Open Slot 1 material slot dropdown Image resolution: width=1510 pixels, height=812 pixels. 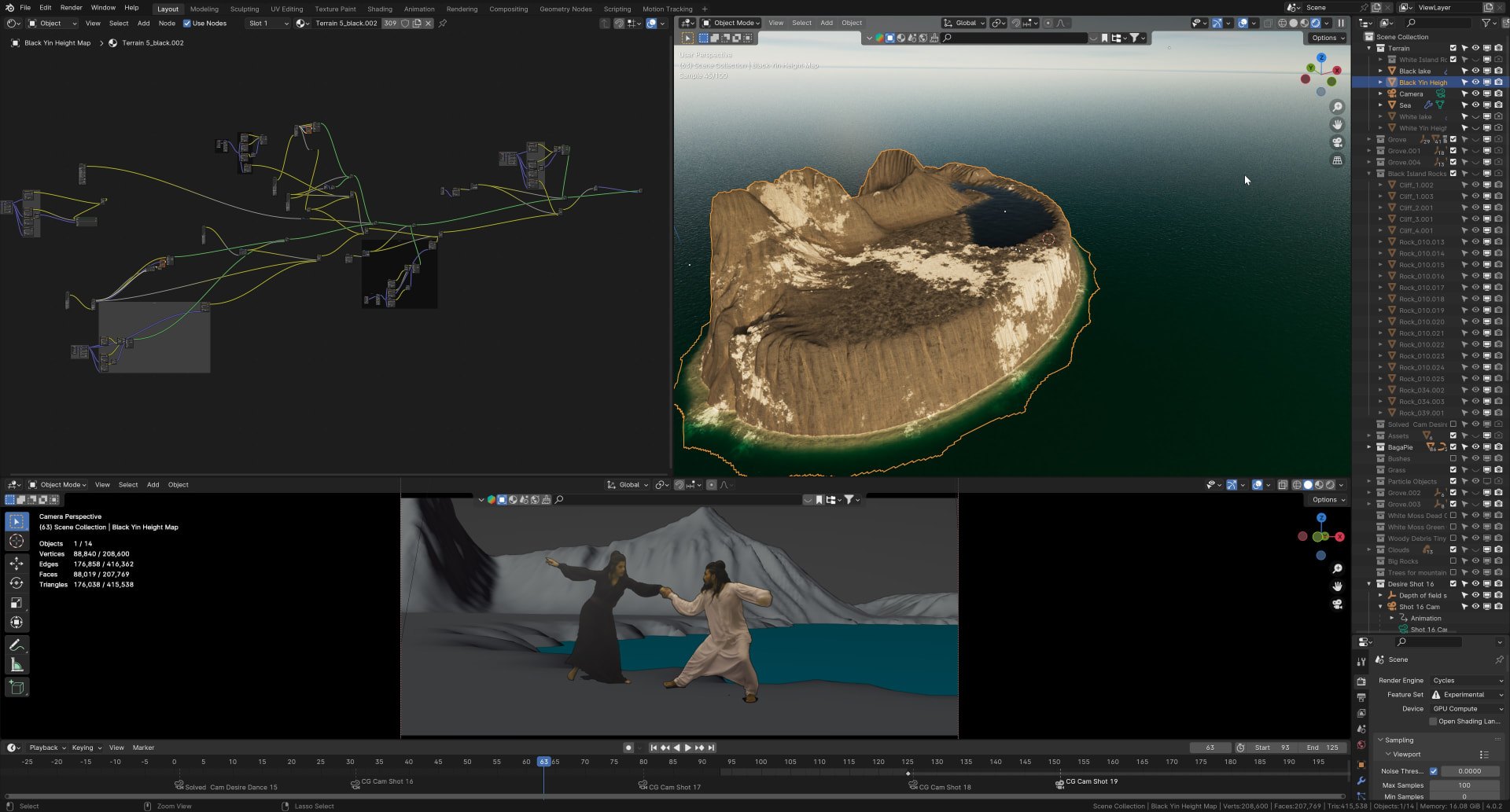(267, 24)
